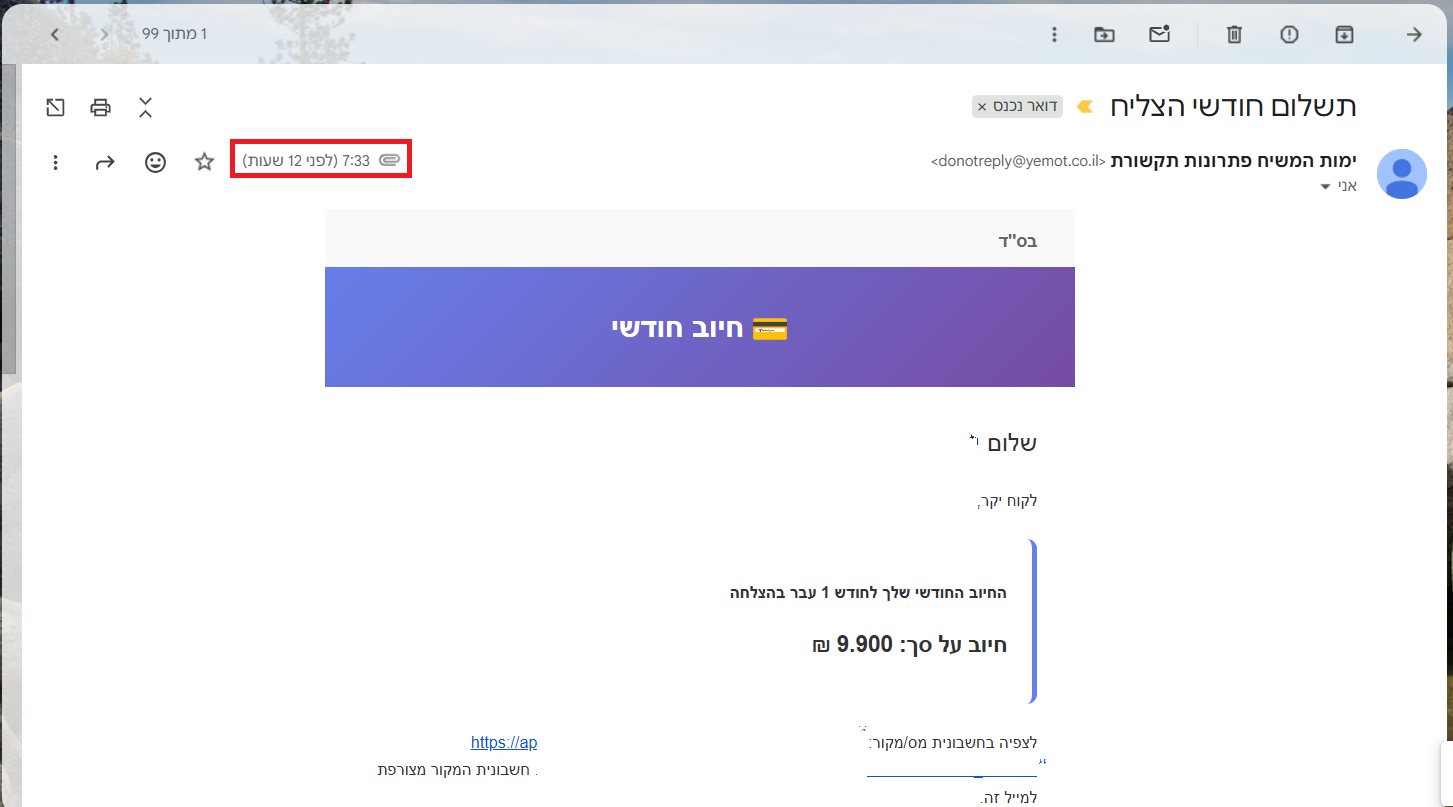The height and width of the screenshot is (807, 1453).
Task: Move the email to another folder
Action: (x=1104, y=34)
